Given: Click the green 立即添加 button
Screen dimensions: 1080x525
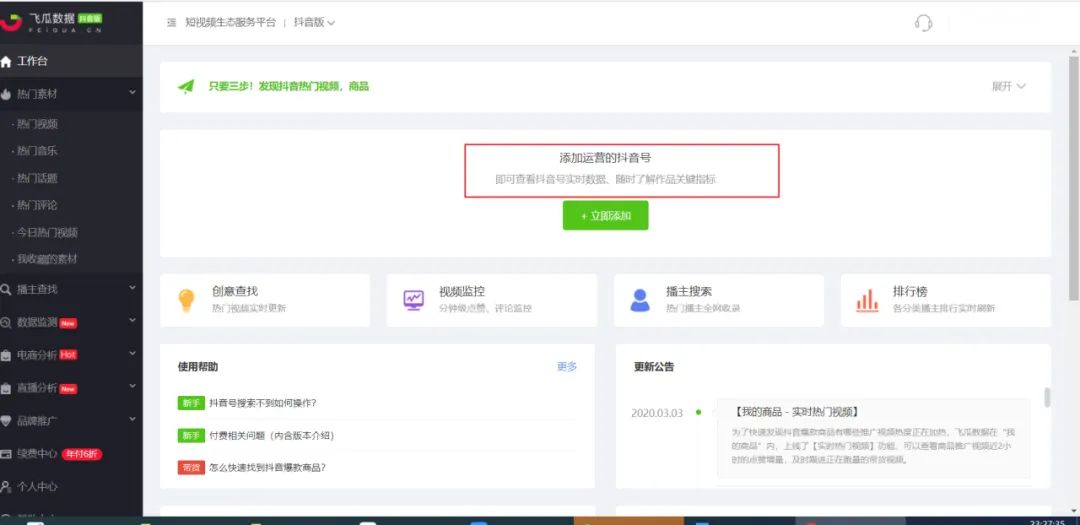Looking at the screenshot, I should tap(605, 215).
